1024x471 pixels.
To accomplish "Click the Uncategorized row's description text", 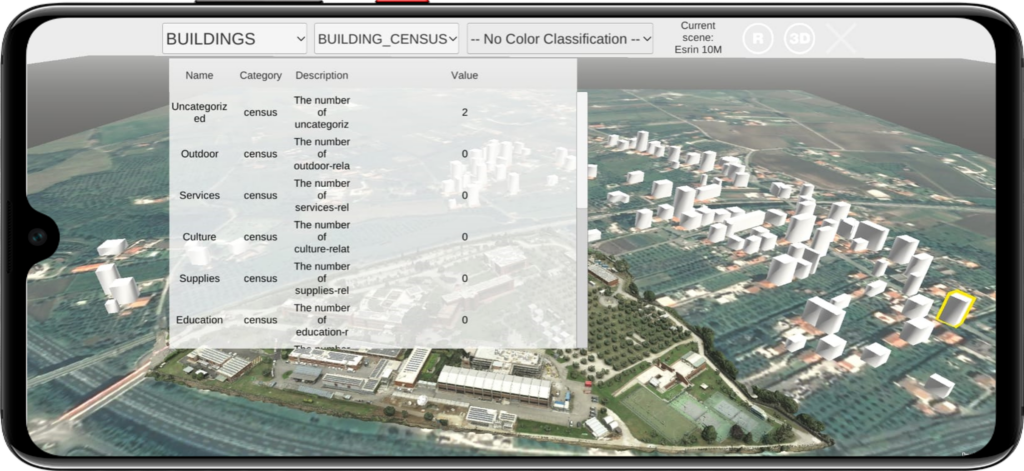I will click(322, 112).
